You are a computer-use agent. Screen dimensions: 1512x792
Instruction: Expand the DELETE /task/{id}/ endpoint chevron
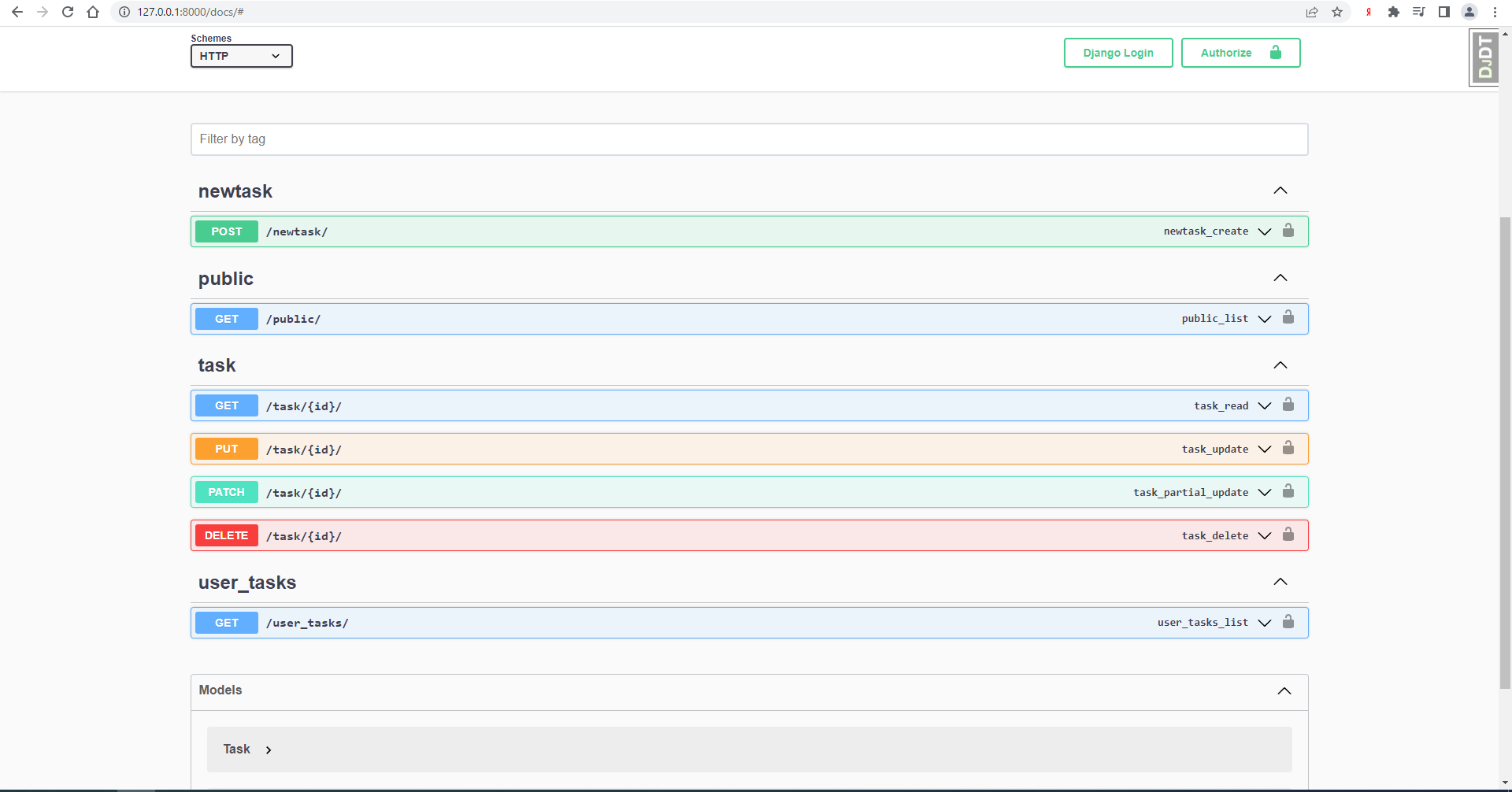[1265, 535]
